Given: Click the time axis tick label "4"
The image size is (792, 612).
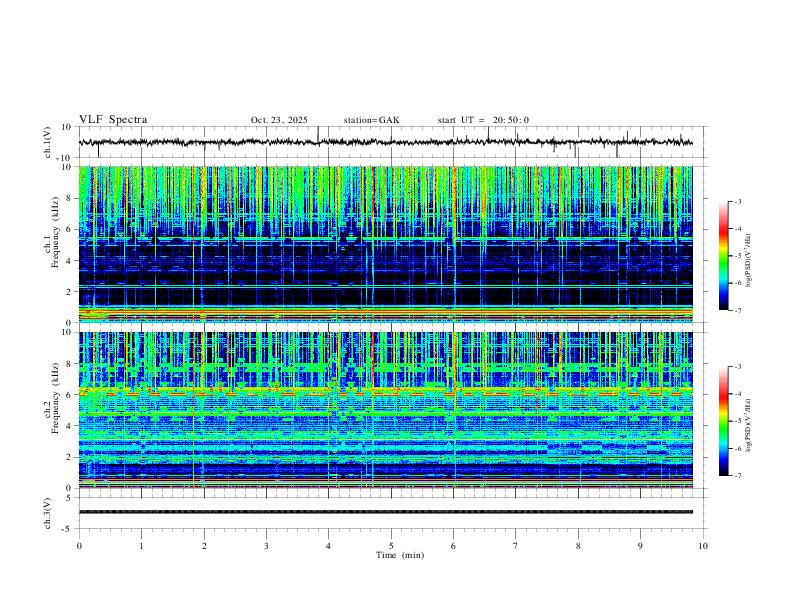Looking at the screenshot, I should 329,546.
